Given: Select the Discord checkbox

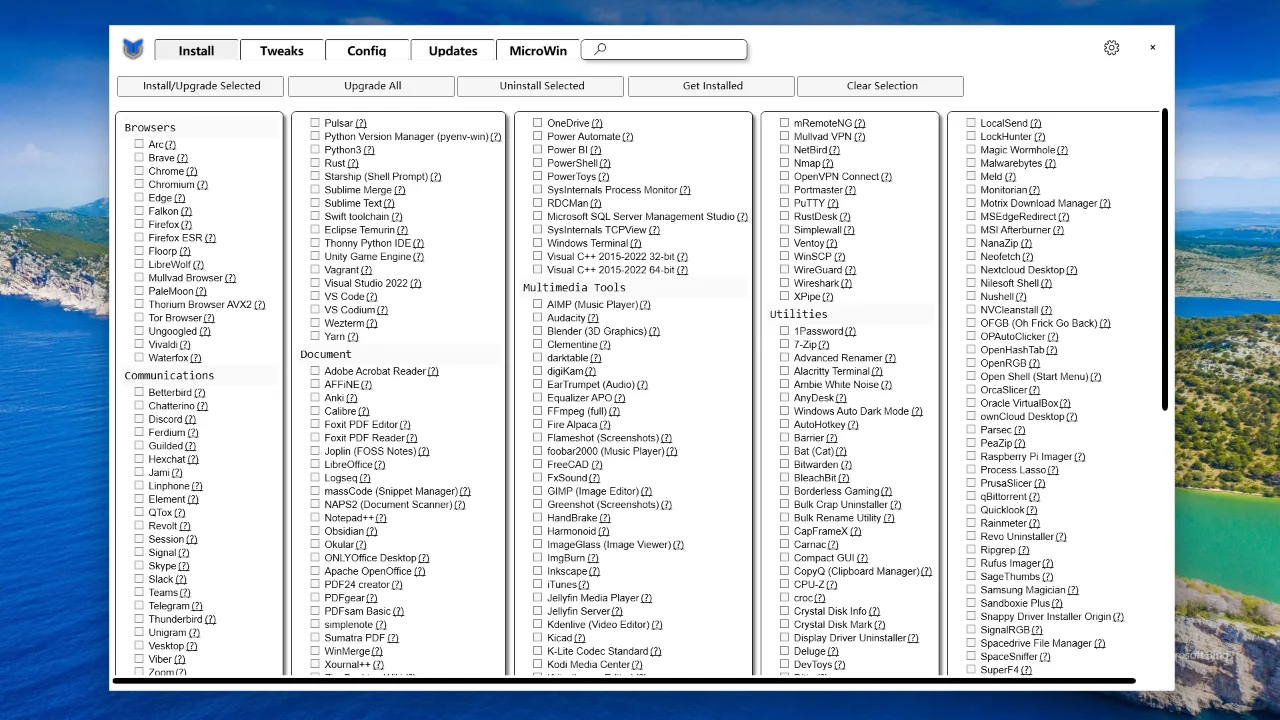Looking at the screenshot, I should (140, 419).
